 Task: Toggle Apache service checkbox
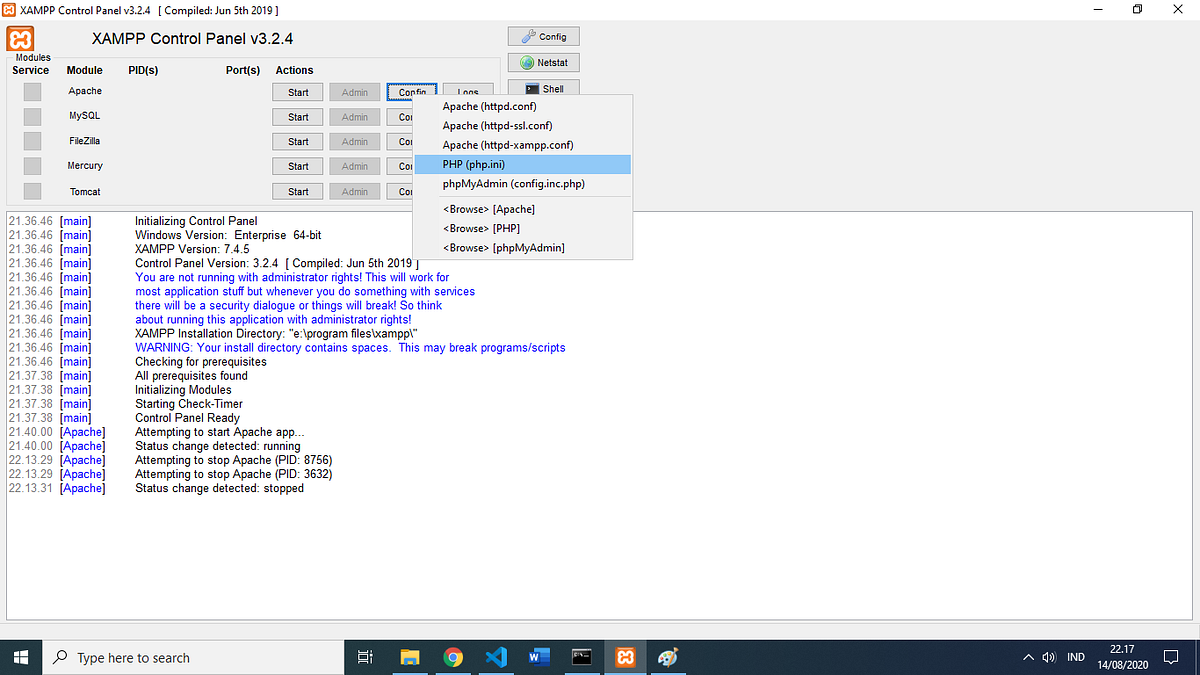33,91
